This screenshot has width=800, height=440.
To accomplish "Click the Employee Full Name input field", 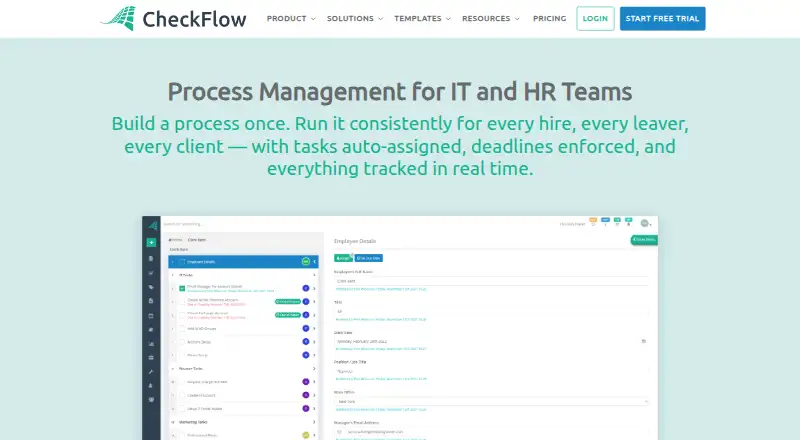I will [491, 281].
